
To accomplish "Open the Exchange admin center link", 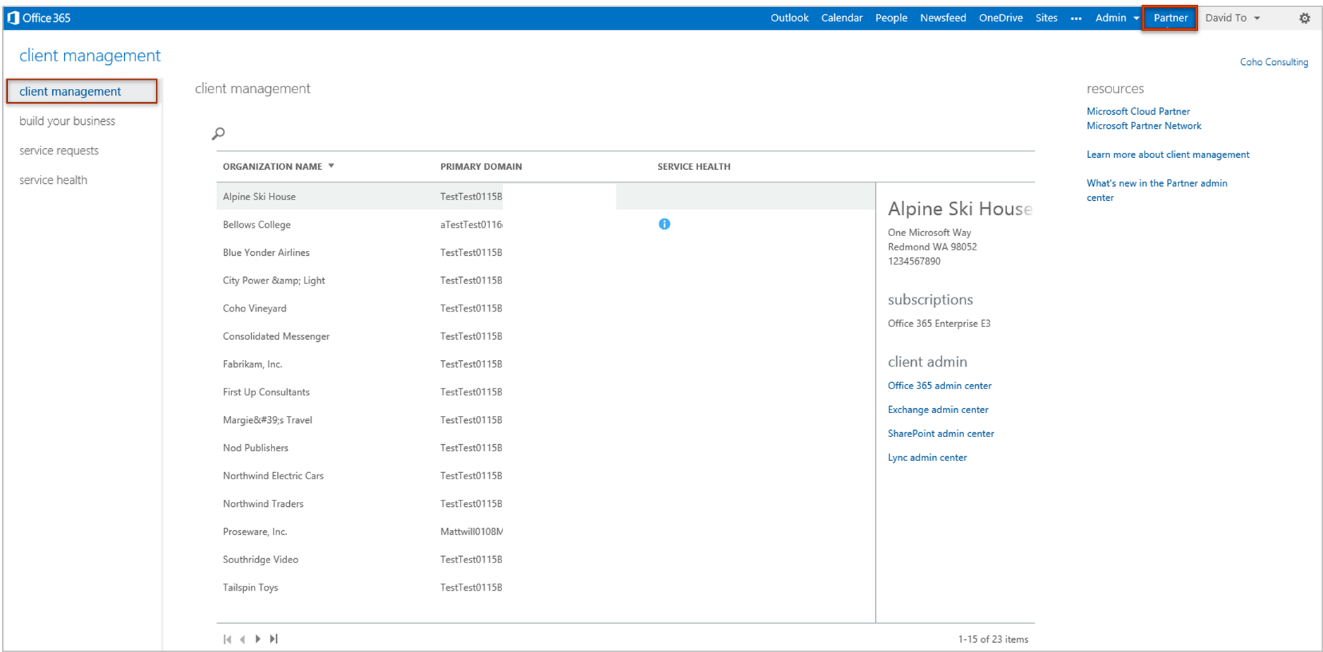I will 938,409.
